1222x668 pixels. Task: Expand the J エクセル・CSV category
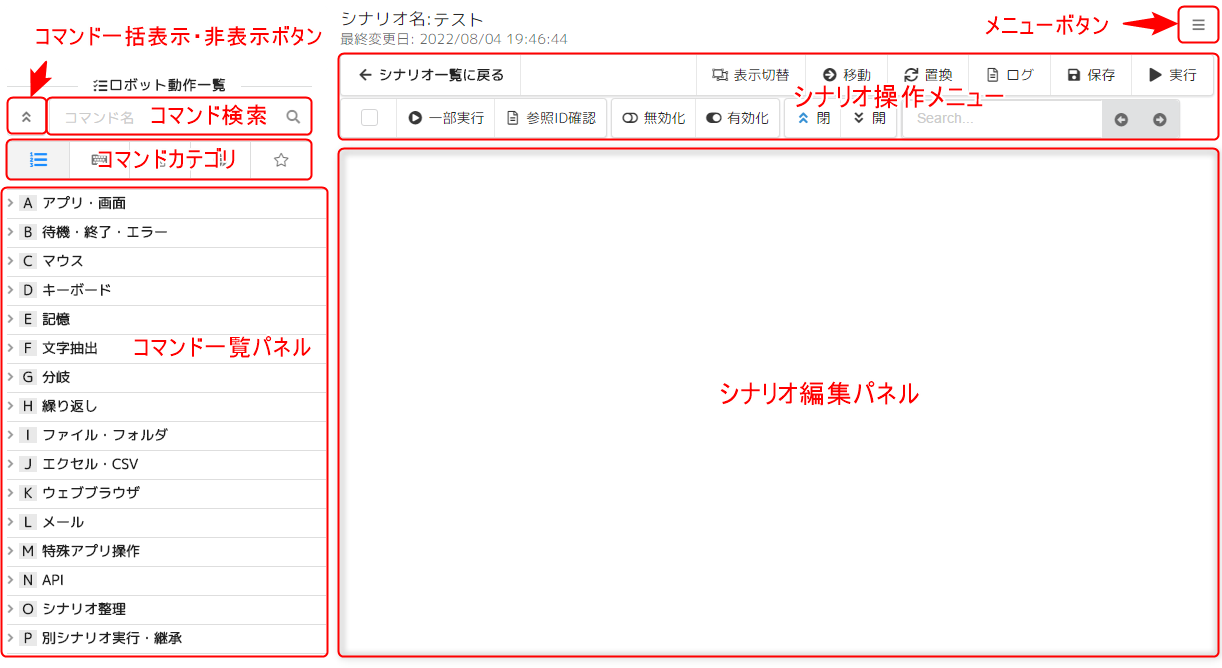point(90,464)
